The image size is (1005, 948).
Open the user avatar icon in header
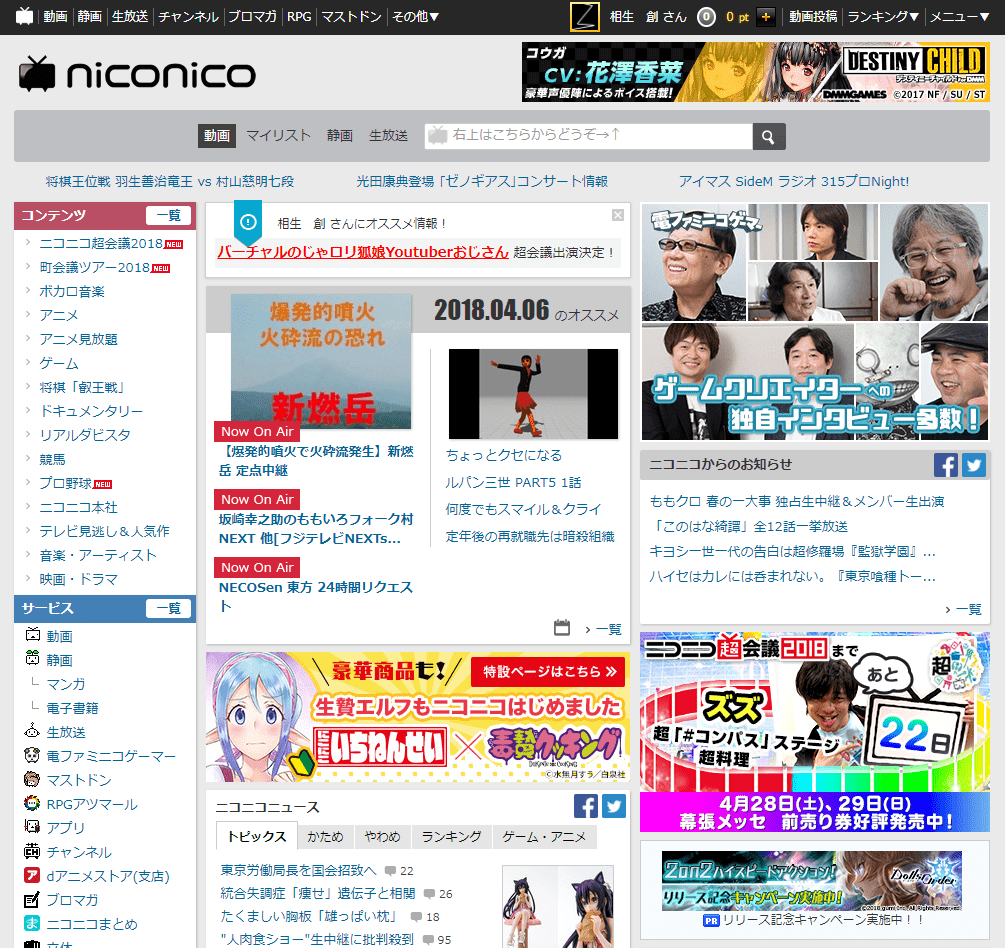coord(585,17)
